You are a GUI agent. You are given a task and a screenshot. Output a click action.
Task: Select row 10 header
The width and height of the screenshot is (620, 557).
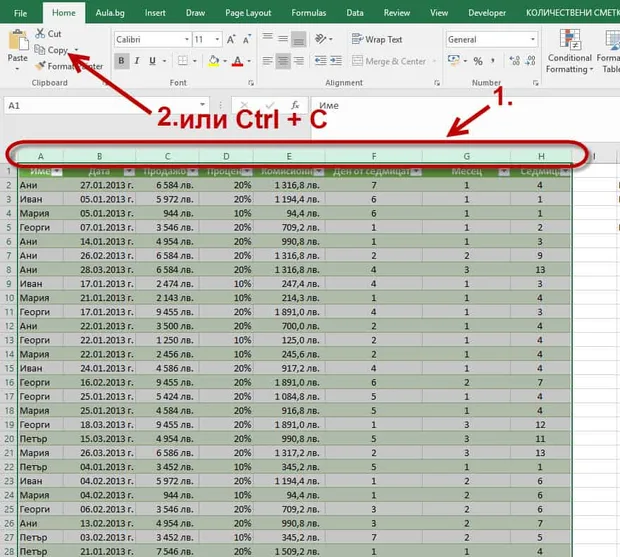click(x=9, y=298)
